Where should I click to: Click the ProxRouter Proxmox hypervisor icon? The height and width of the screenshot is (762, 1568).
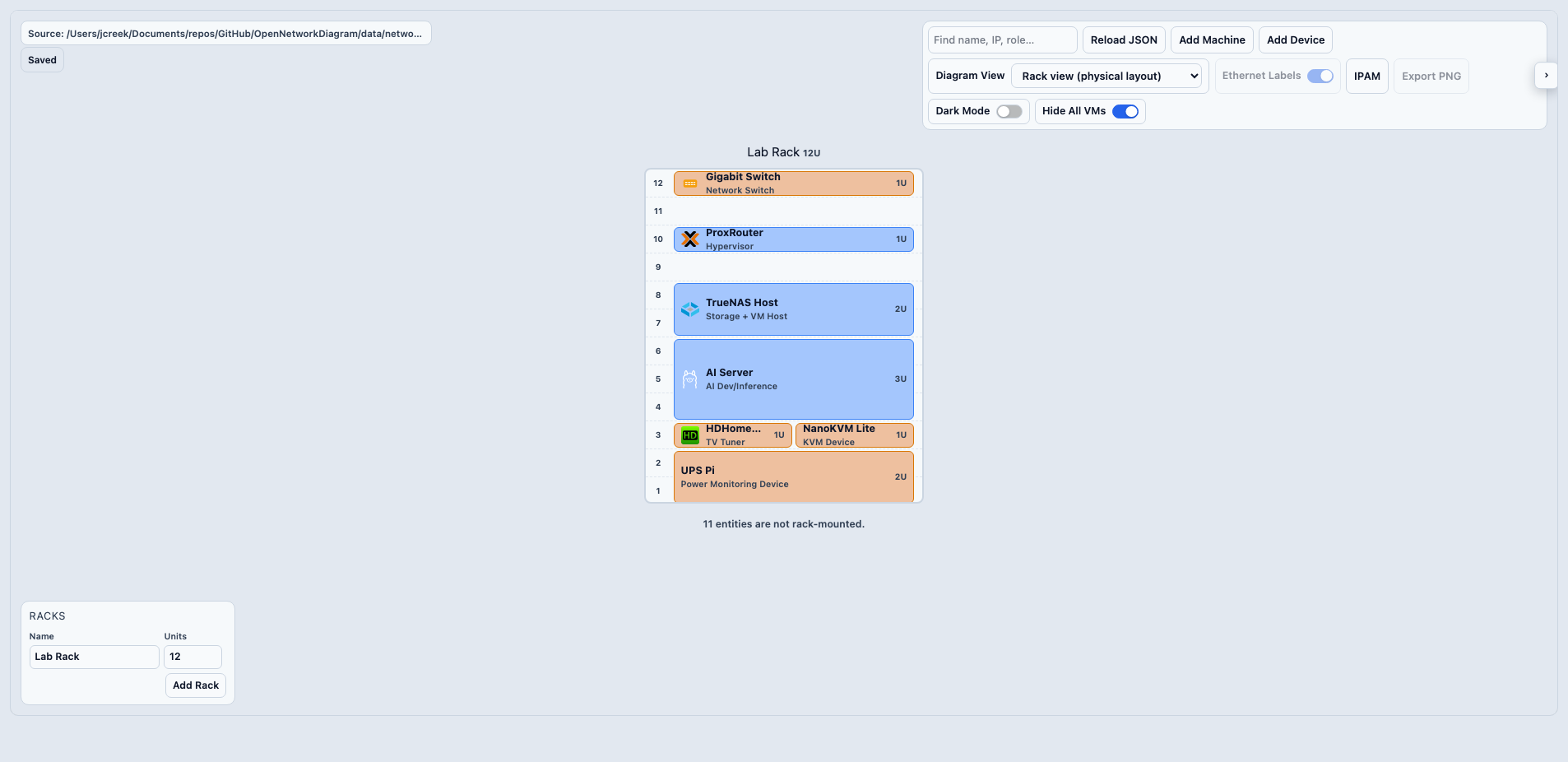690,239
